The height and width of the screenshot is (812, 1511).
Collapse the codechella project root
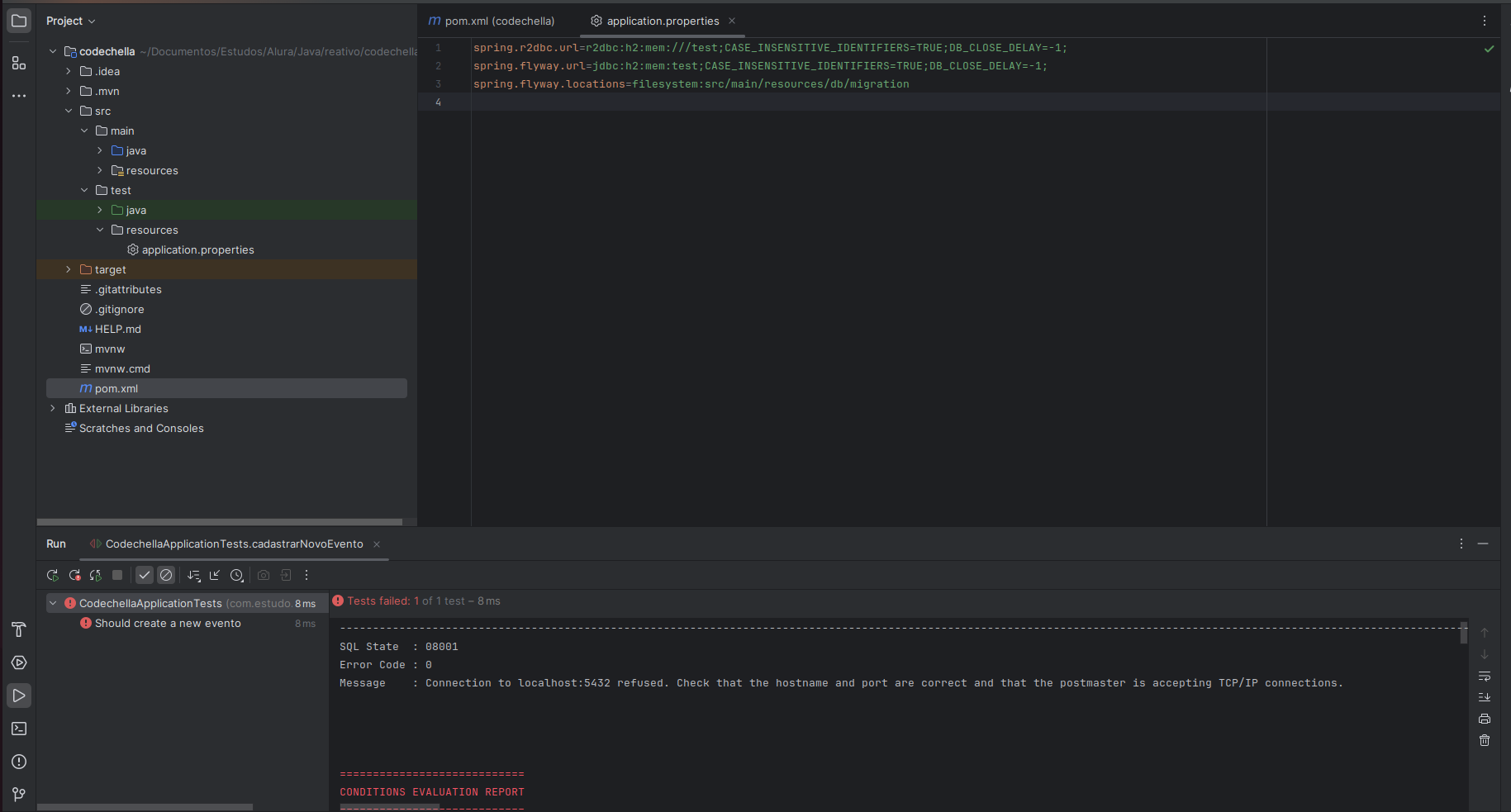(53, 51)
